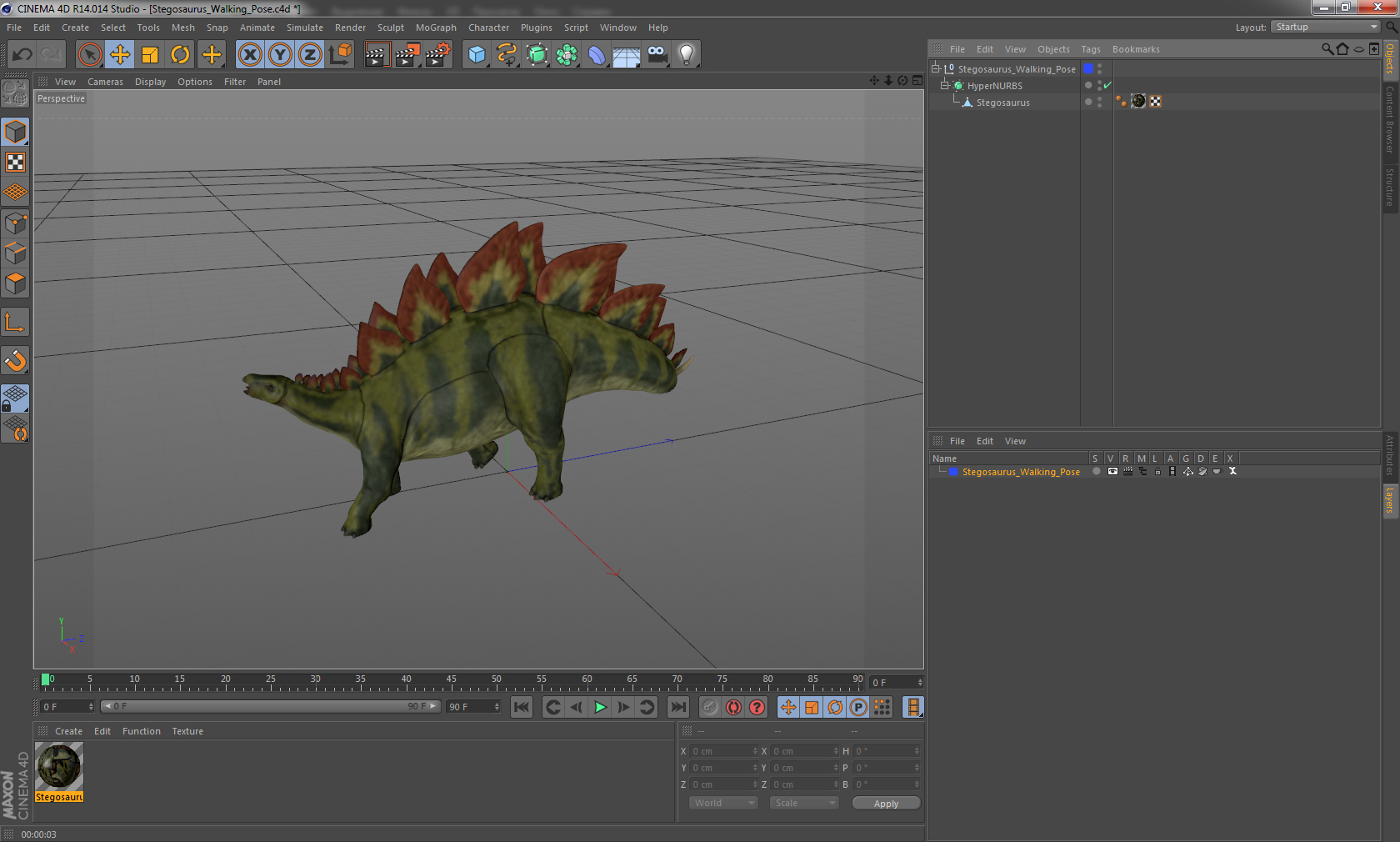The height and width of the screenshot is (842, 1400).
Task: Toggle Z axis lock
Action: (310, 55)
